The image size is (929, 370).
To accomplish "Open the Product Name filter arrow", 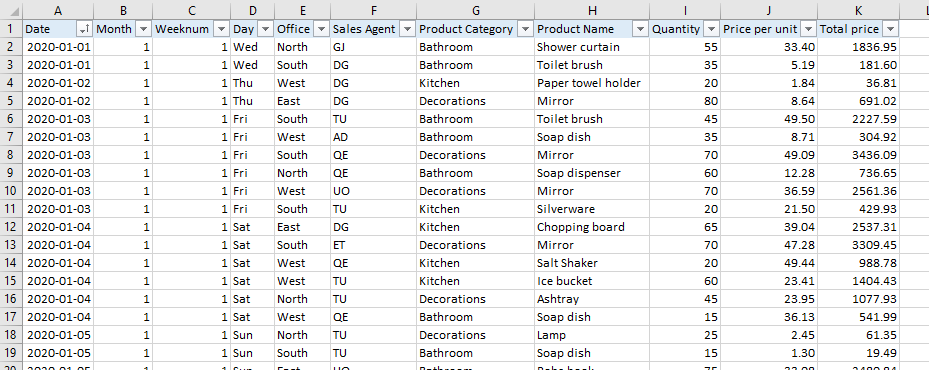I will point(640,29).
